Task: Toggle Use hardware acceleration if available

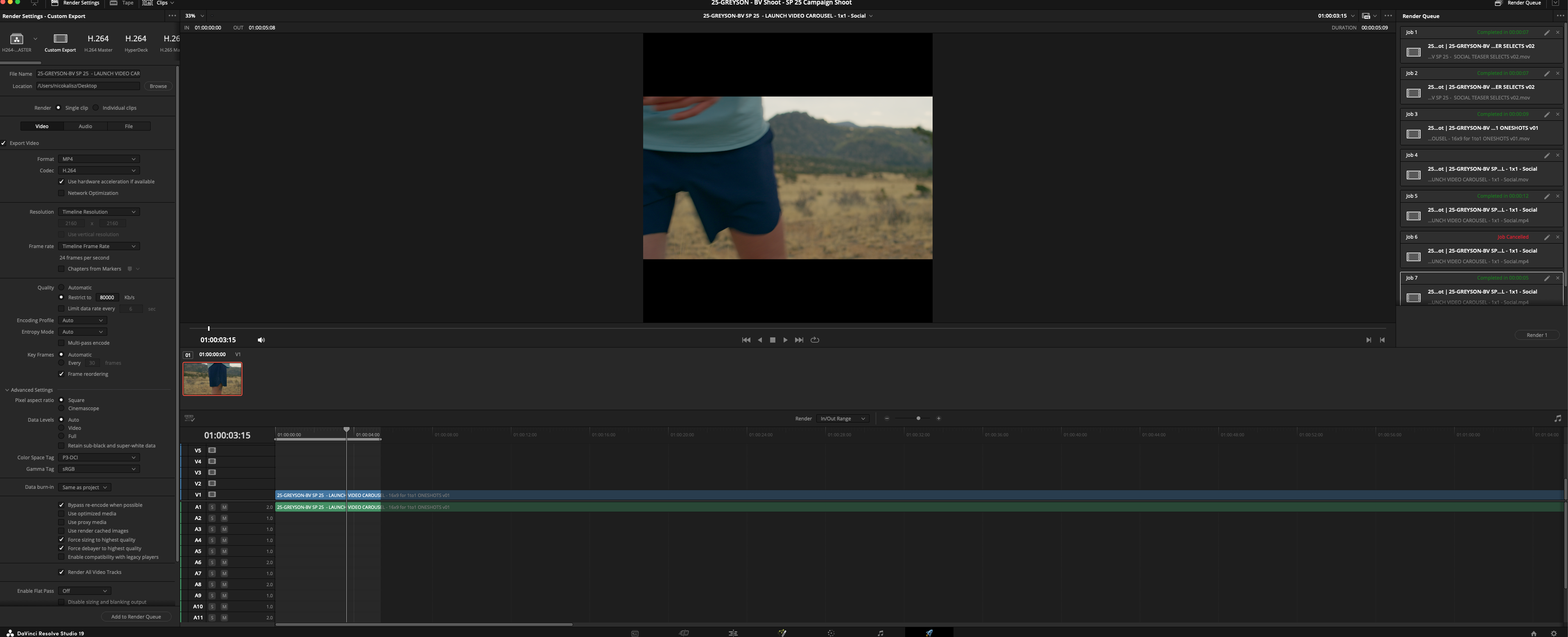Action: (61, 182)
